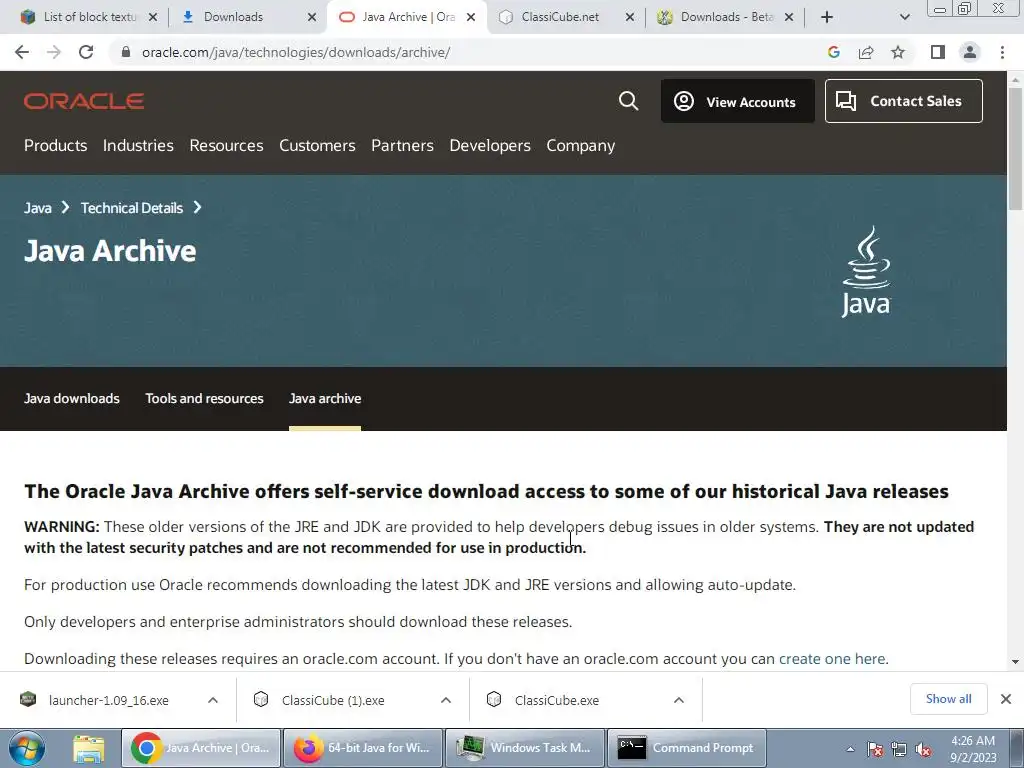
Task: Reload the current page
Action: coord(86,52)
